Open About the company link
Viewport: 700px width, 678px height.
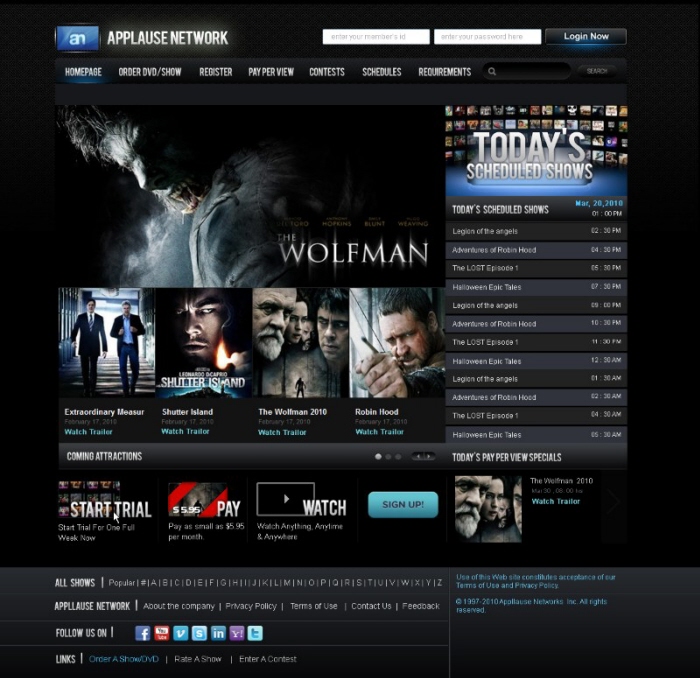tap(179, 606)
